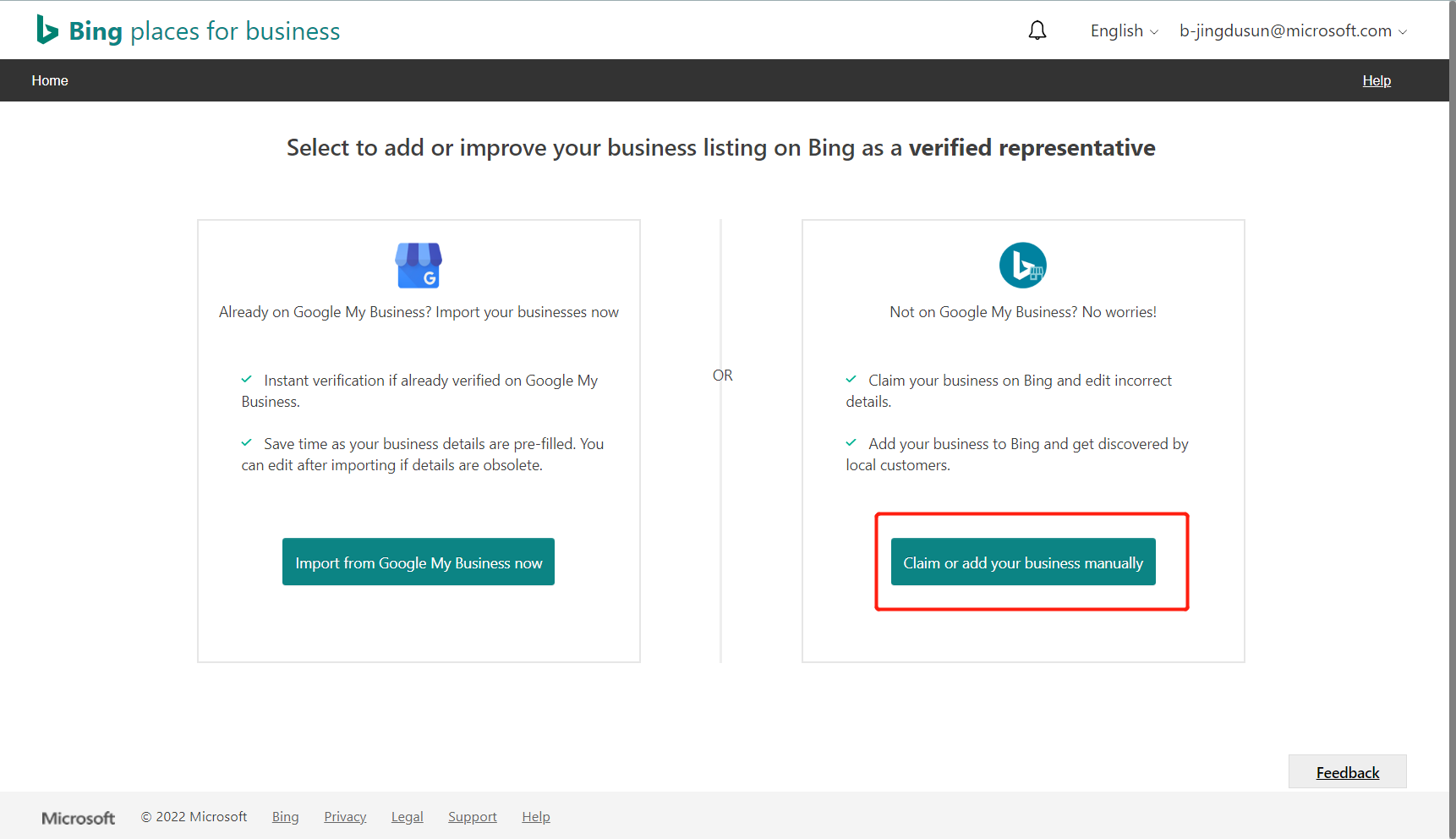Image resolution: width=1456 pixels, height=839 pixels.
Task: Open the Help footer link
Action: tap(536, 816)
